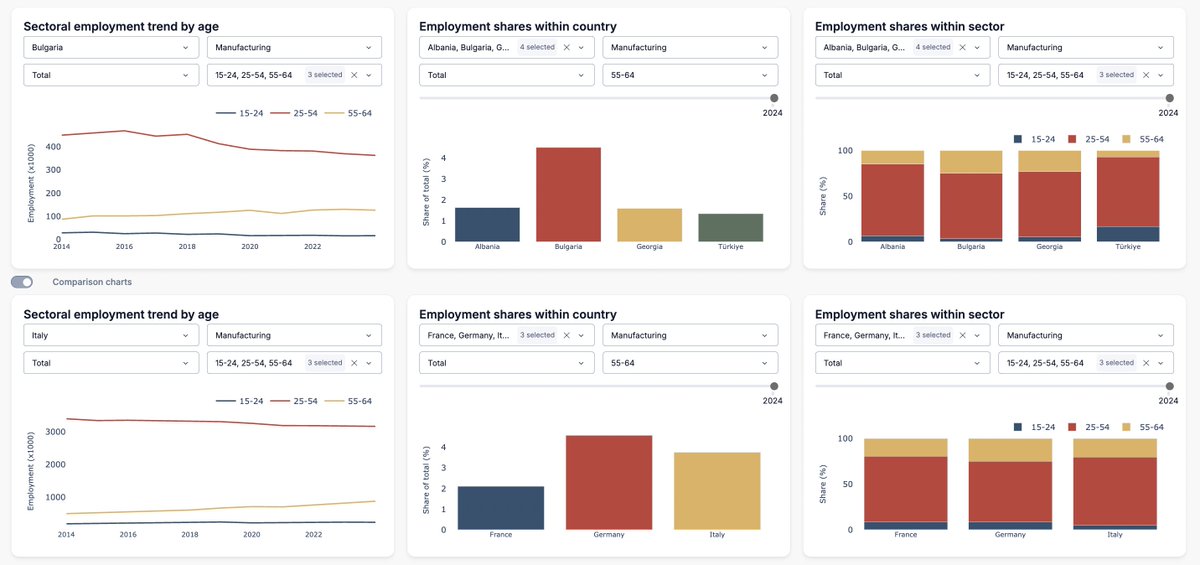Click the green Türkiye bar in share chart
Image resolution: width=1200 pixels, height=565 pixels.
[x=730, y=227]
